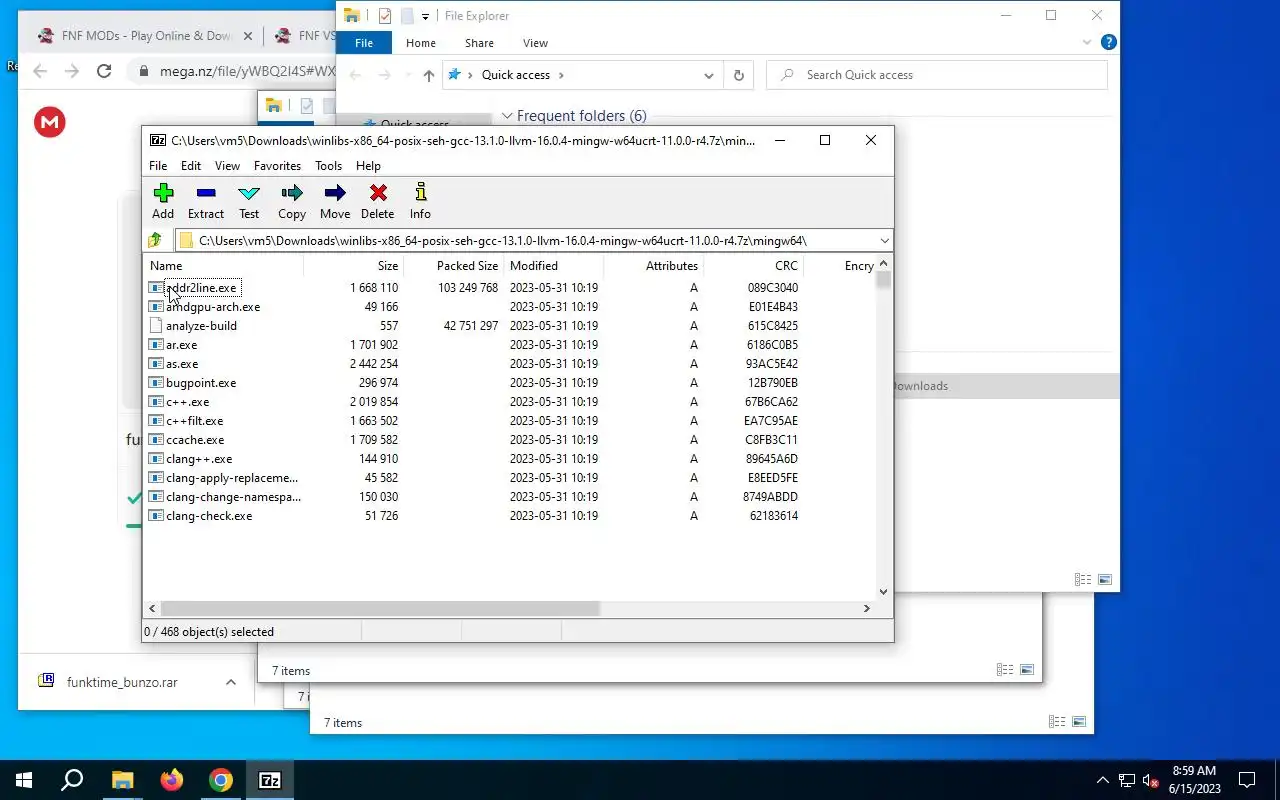The image size is (1280, 800).
Task: Click the Copy toolbar icon
Action: pyautogui.click(x=292, y=201)
